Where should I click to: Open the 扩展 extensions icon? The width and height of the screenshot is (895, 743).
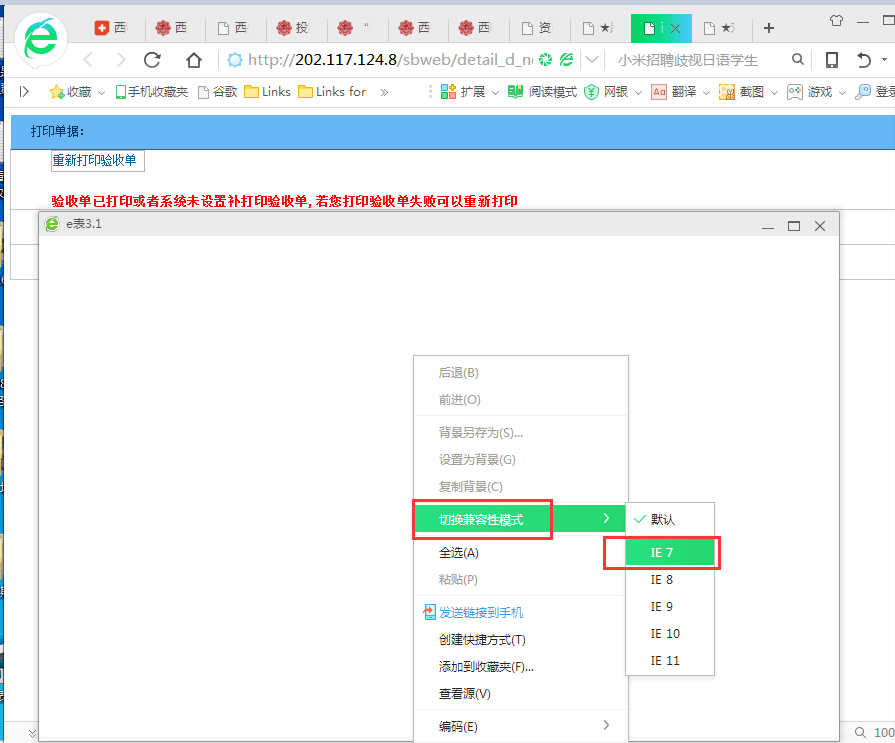tap(463, 92)
